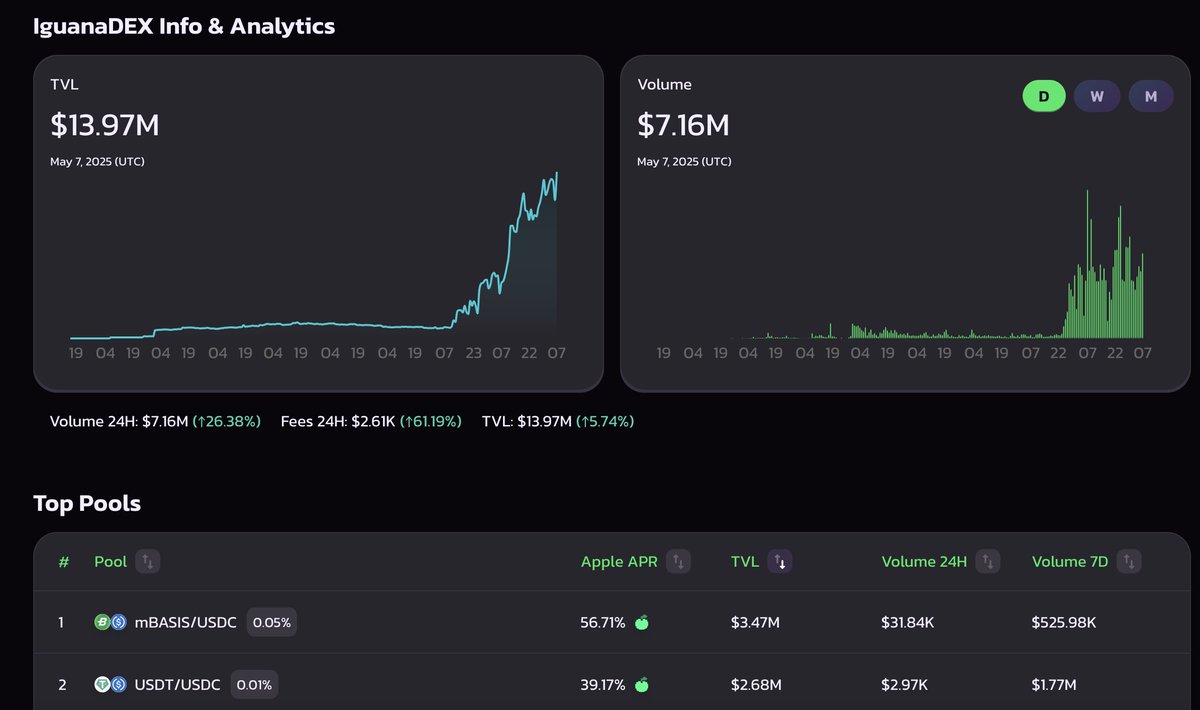Click the 0.01% fee tier badge
Viewport: 1200px width, 710px height.
pos(255,685)
